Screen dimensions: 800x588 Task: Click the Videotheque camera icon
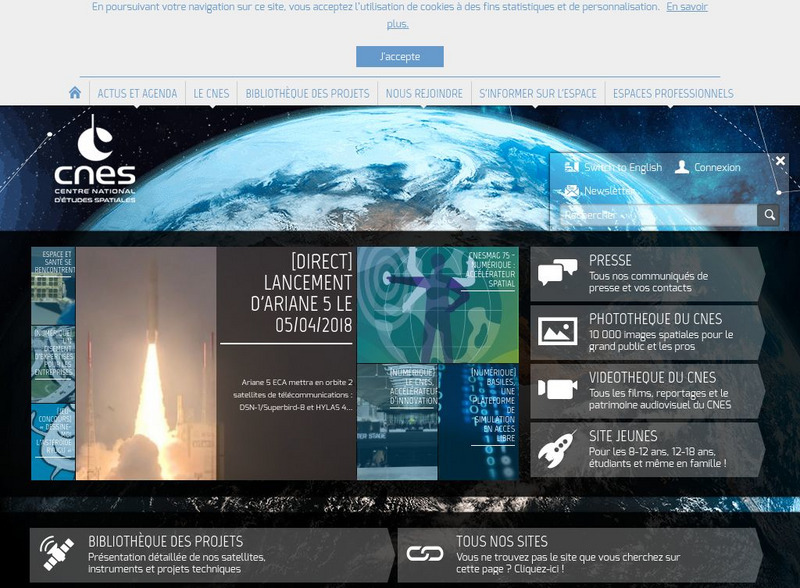(557, 389)
